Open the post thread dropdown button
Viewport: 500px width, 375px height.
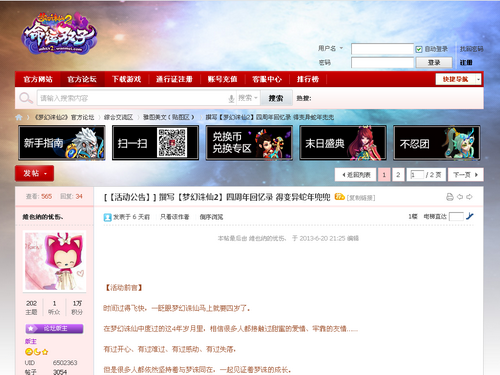pos(34,173)
